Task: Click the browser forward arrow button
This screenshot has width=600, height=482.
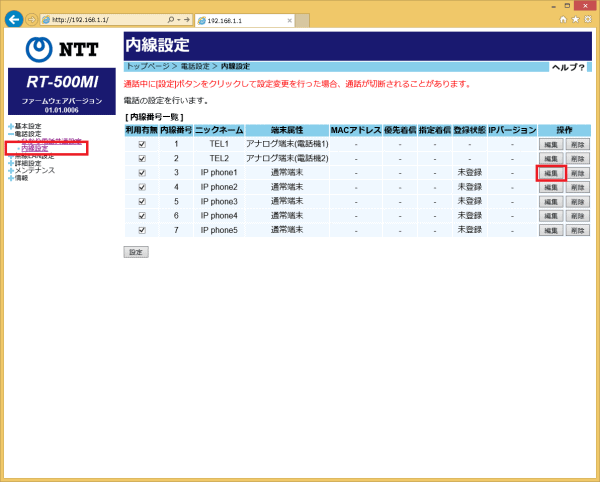Action: (x=31, y=19)
